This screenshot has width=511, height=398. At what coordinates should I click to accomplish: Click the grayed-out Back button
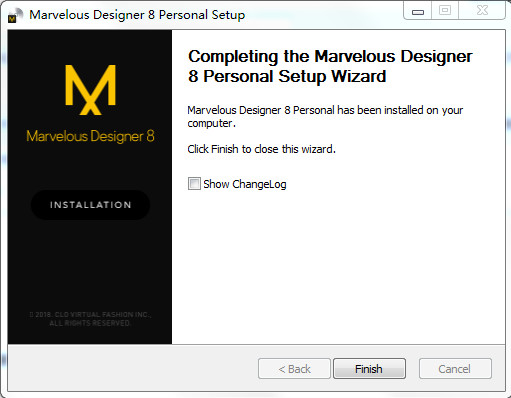coord(294,369)
